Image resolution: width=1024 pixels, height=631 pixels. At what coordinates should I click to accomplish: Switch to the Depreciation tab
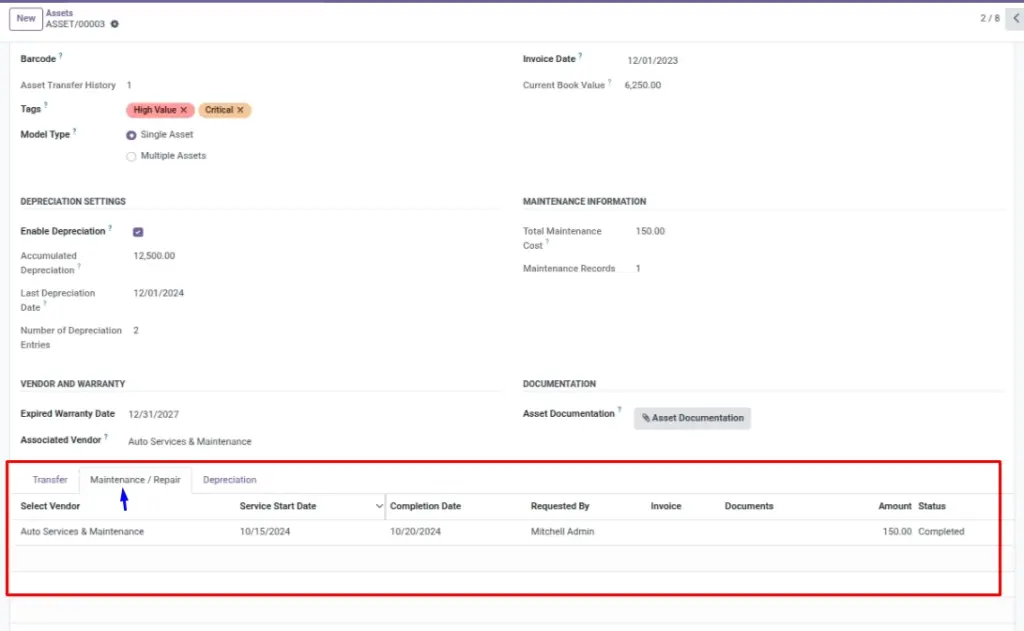click(x=229, y=479)
